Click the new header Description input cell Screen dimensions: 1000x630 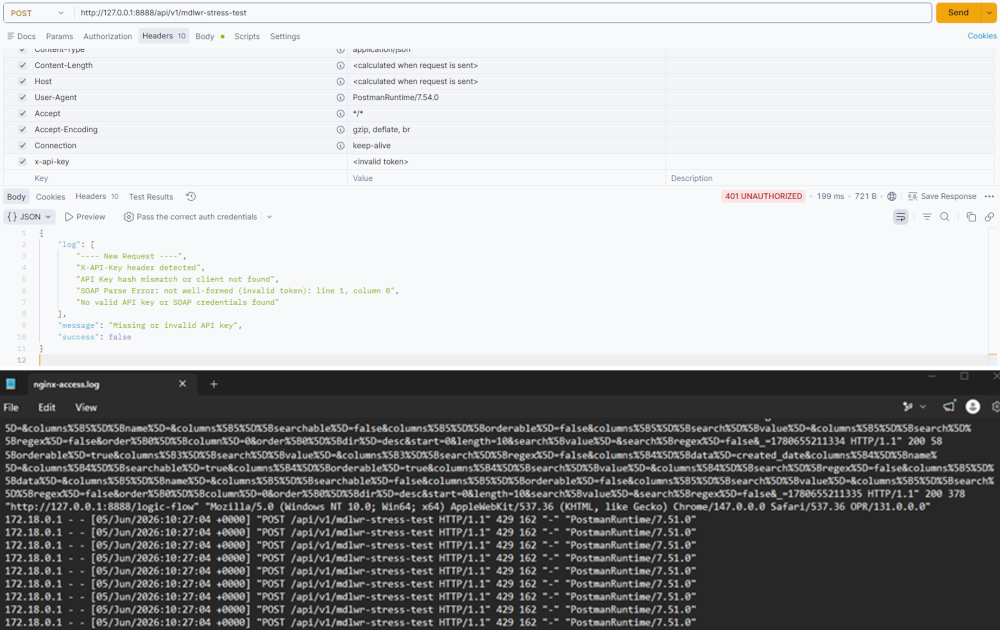(x=829, y=178)
